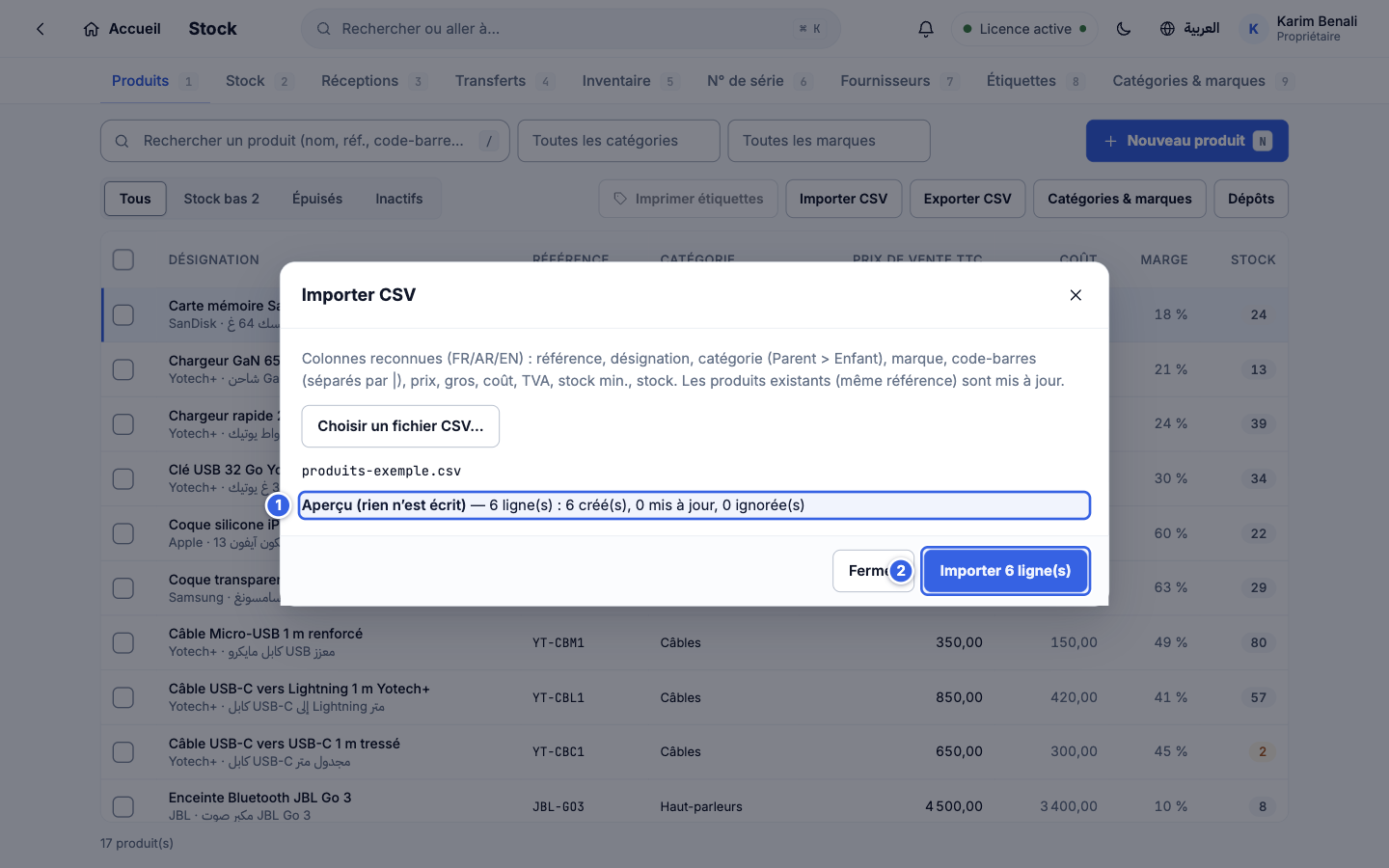Image resolution: width=1389 pixels, height=868 pixels.
Task: Open the Réceptions tab
Action: pos(373,81)
